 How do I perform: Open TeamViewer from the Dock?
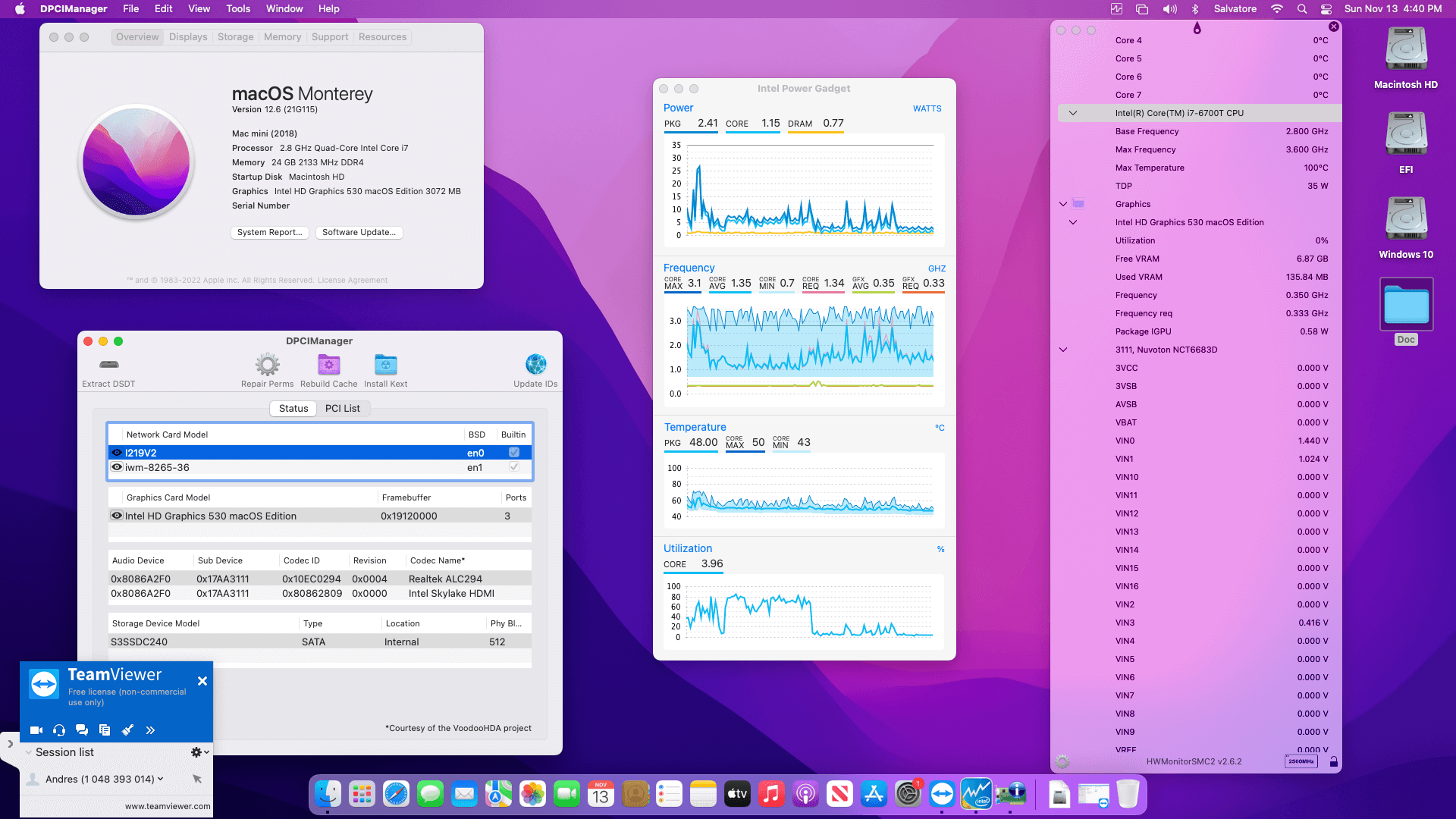coord(942,794)
